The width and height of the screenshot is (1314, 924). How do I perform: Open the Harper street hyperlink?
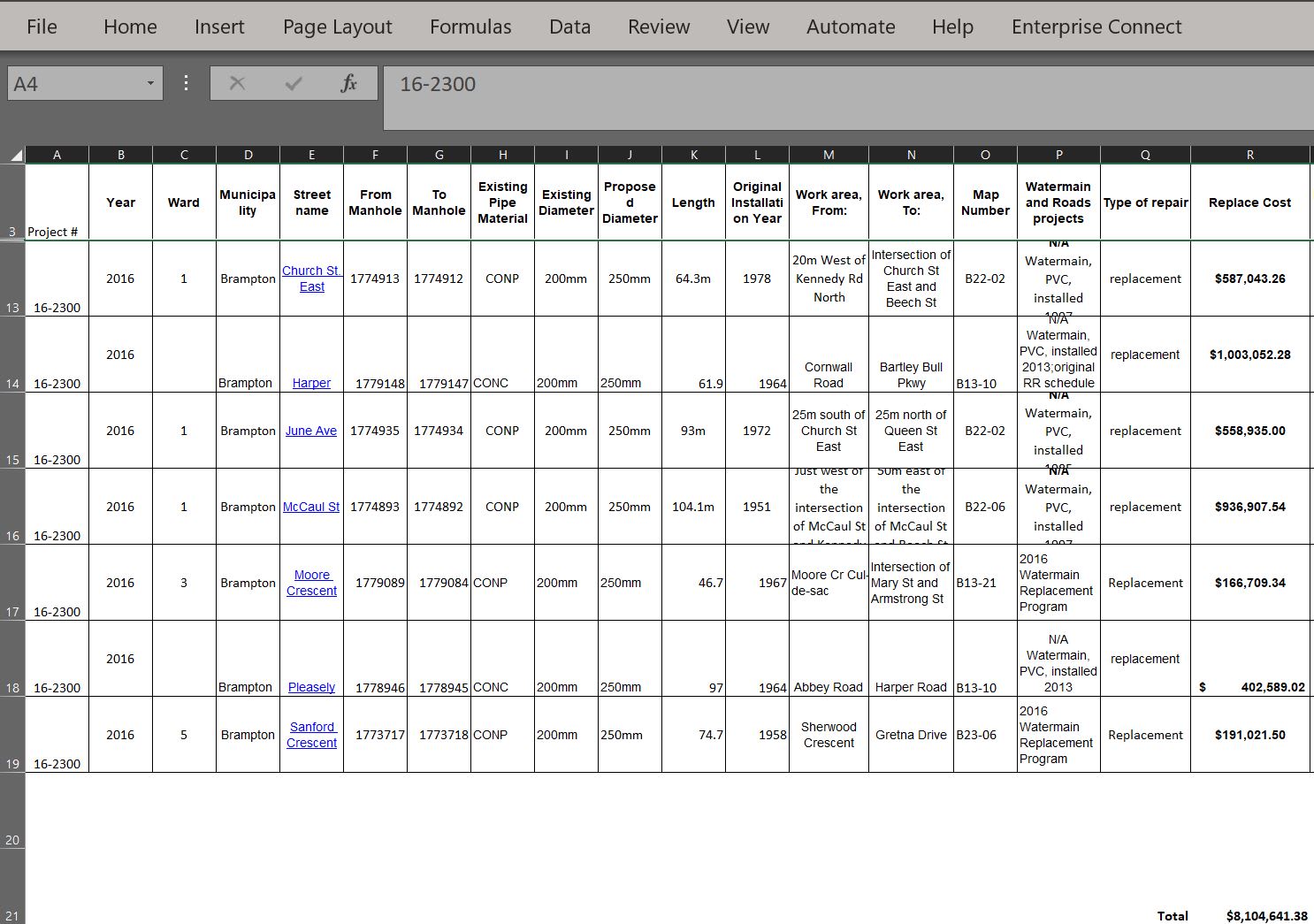[x=311, y=383]
